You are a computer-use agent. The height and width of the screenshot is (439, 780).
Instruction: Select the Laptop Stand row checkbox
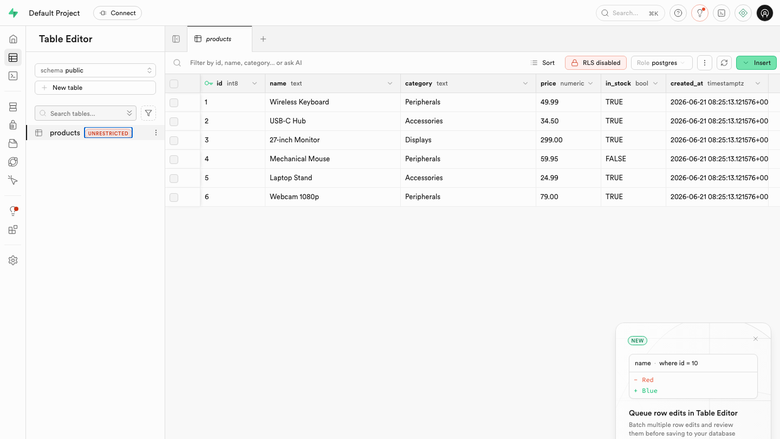(174, 178)
